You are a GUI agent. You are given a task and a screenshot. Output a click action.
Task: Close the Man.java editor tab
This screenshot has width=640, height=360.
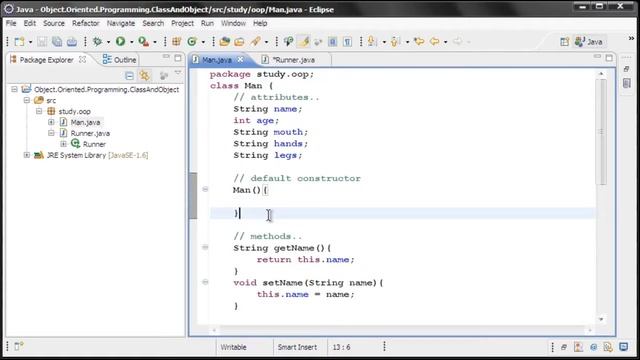240,60
